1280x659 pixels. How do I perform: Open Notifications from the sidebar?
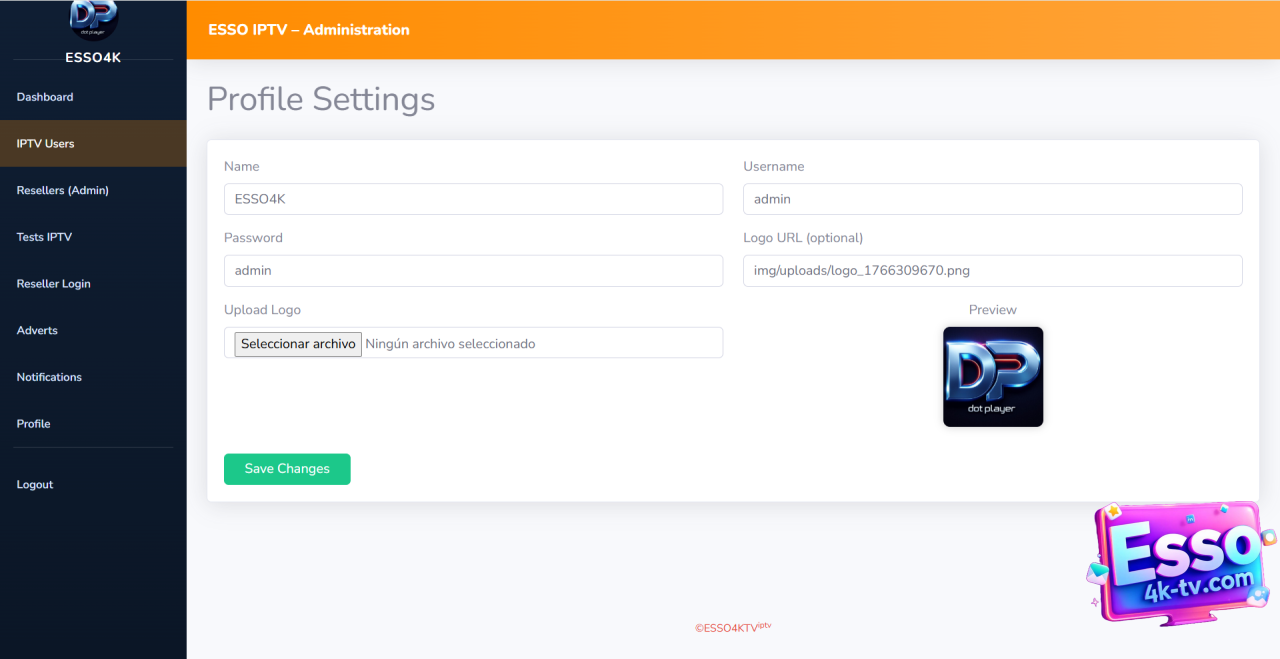(x=49, y=377)
